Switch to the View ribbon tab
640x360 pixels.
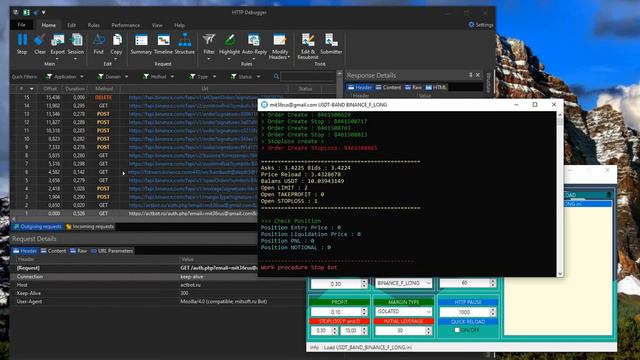157,25
